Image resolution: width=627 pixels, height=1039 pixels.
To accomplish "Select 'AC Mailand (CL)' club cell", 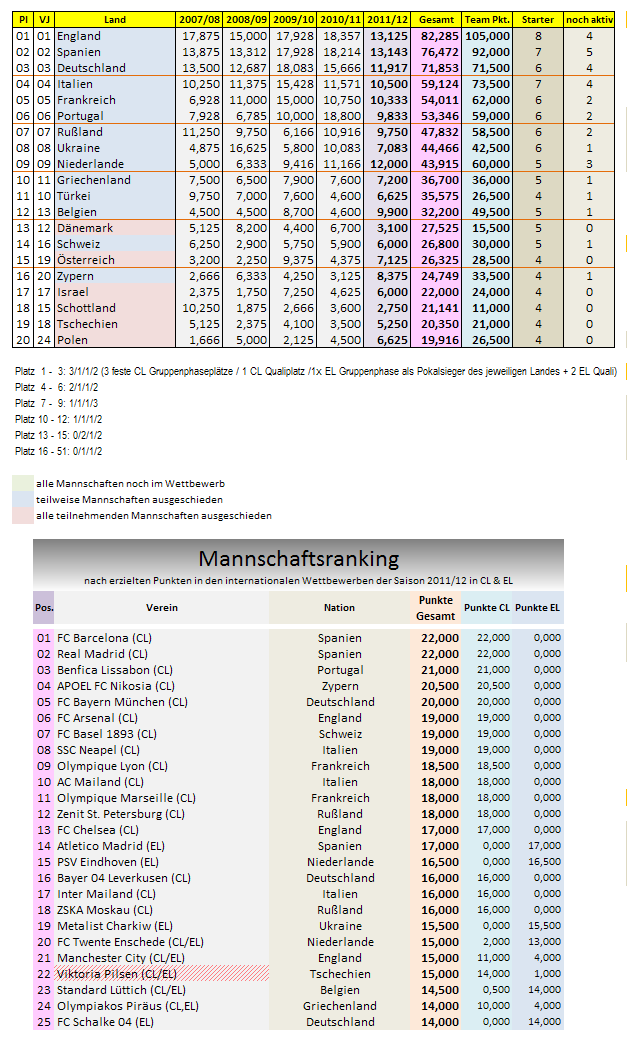I will pyautogui.click(x=162, y=782).
